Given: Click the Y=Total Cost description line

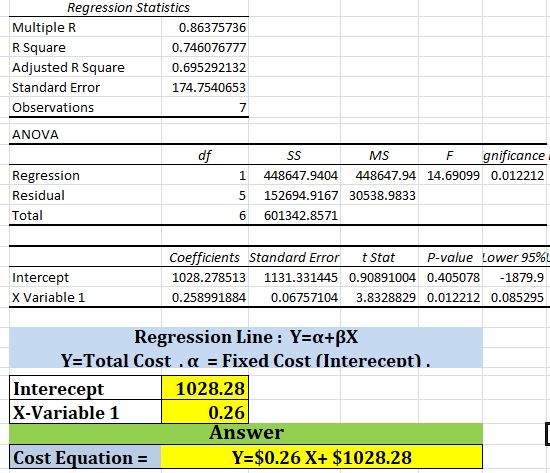Looking at the screenshot, I should click(x=246, y=359).
